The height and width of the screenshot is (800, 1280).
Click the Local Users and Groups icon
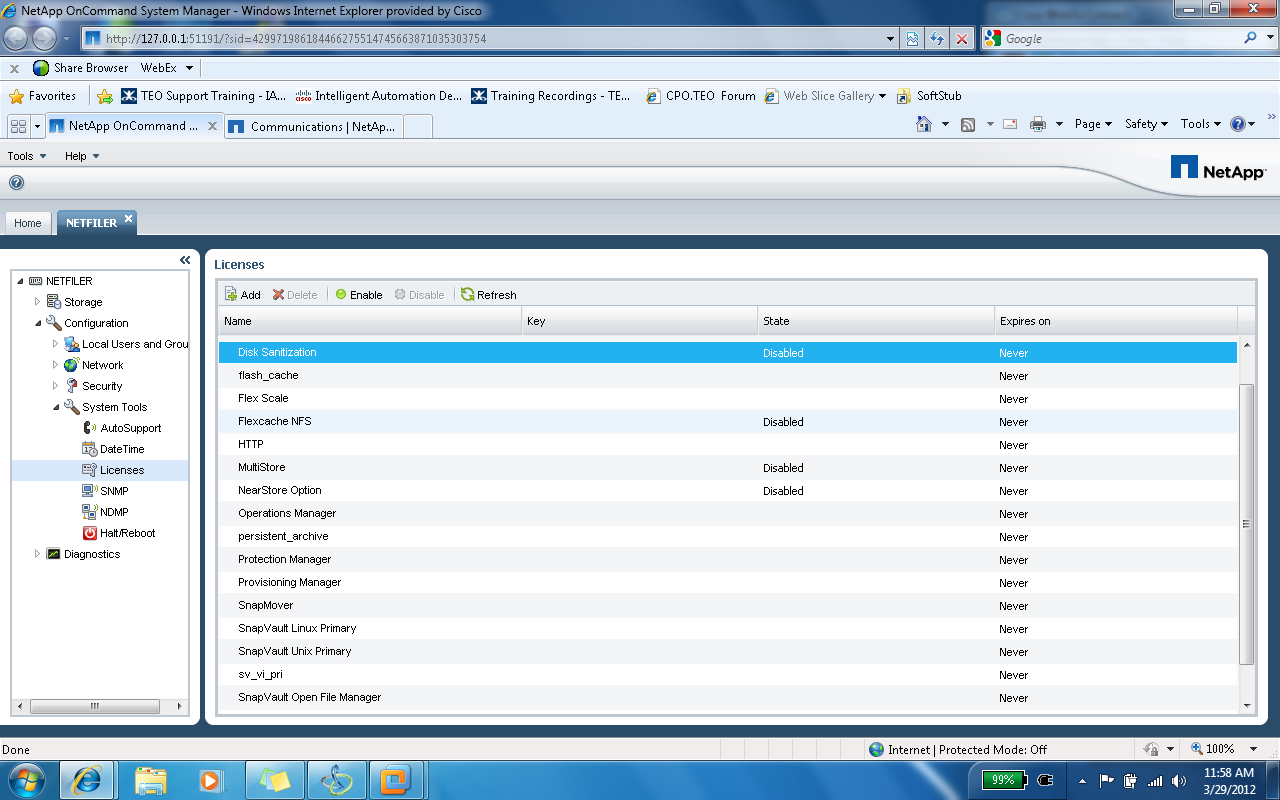[71, 344]
